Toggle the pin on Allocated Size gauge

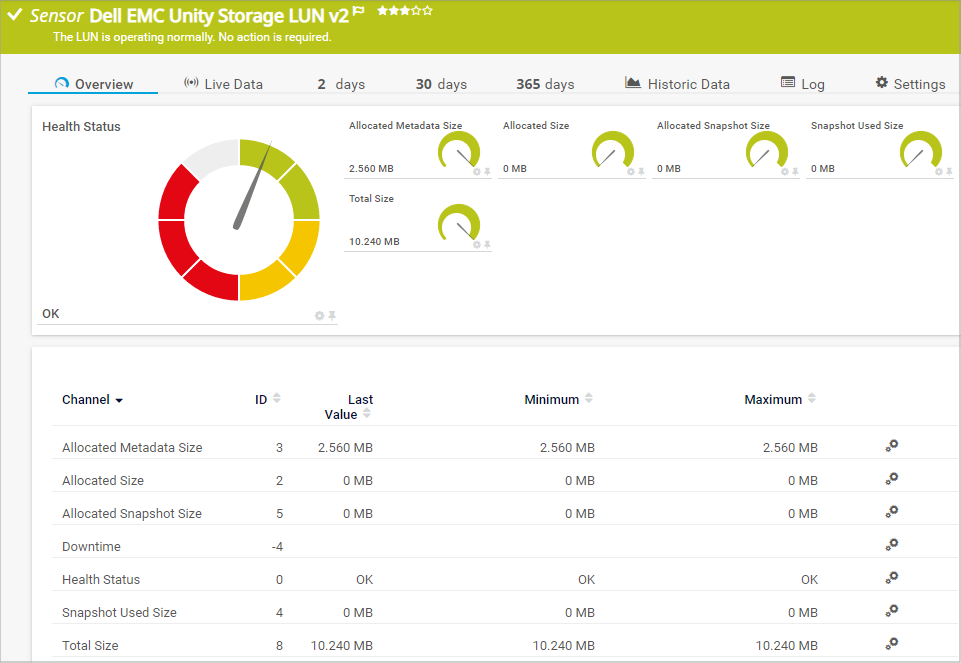(x=641, y=172)
